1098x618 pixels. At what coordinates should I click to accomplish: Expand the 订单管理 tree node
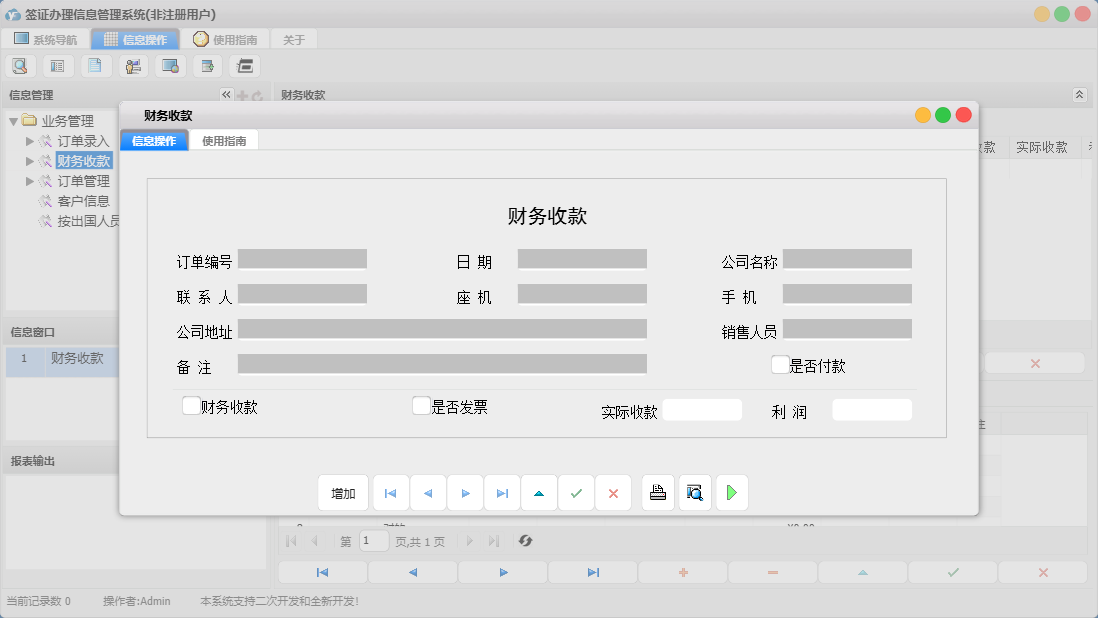point(30,180)
